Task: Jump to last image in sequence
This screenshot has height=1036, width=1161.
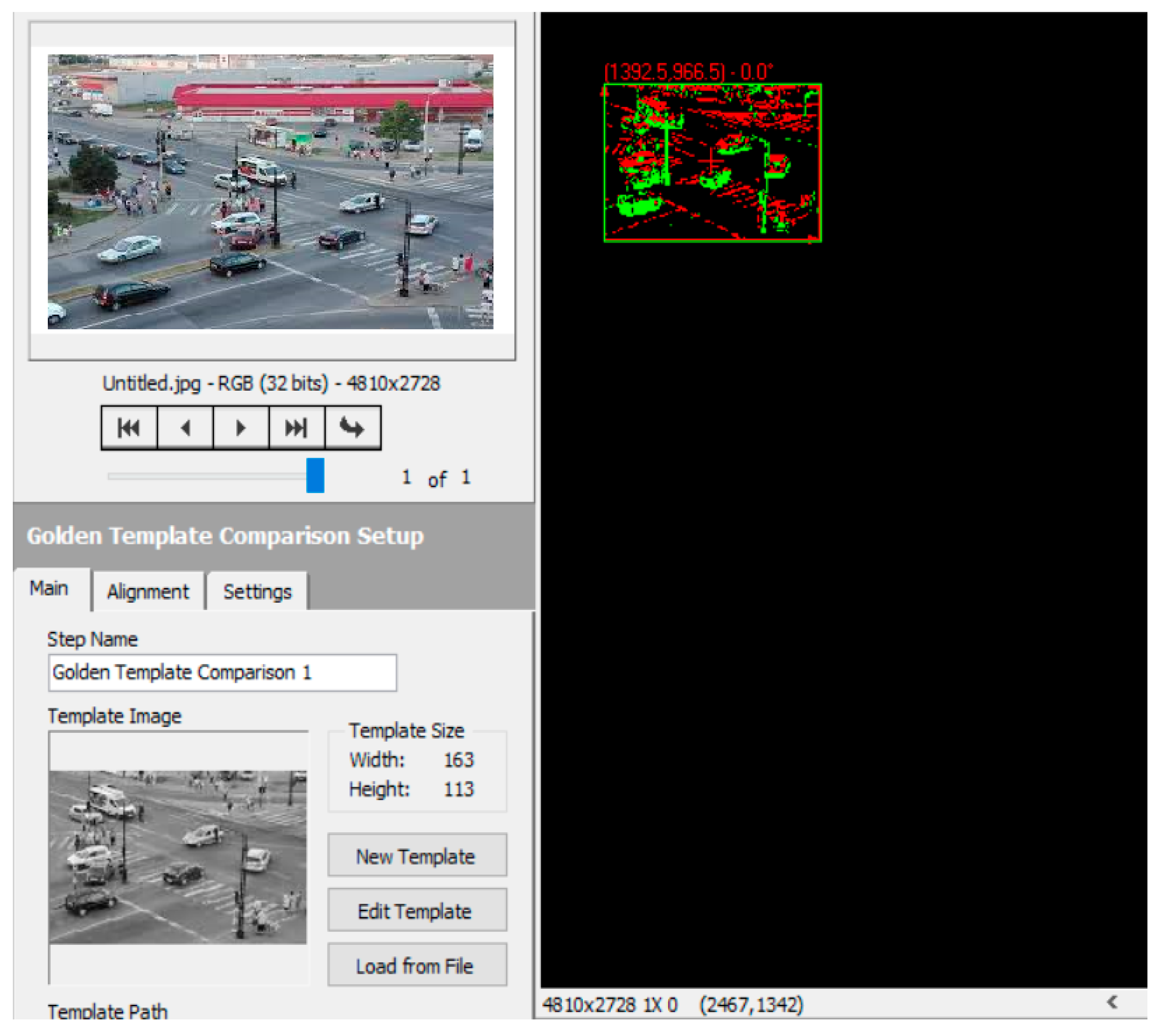Action: [x=297, y=428]
